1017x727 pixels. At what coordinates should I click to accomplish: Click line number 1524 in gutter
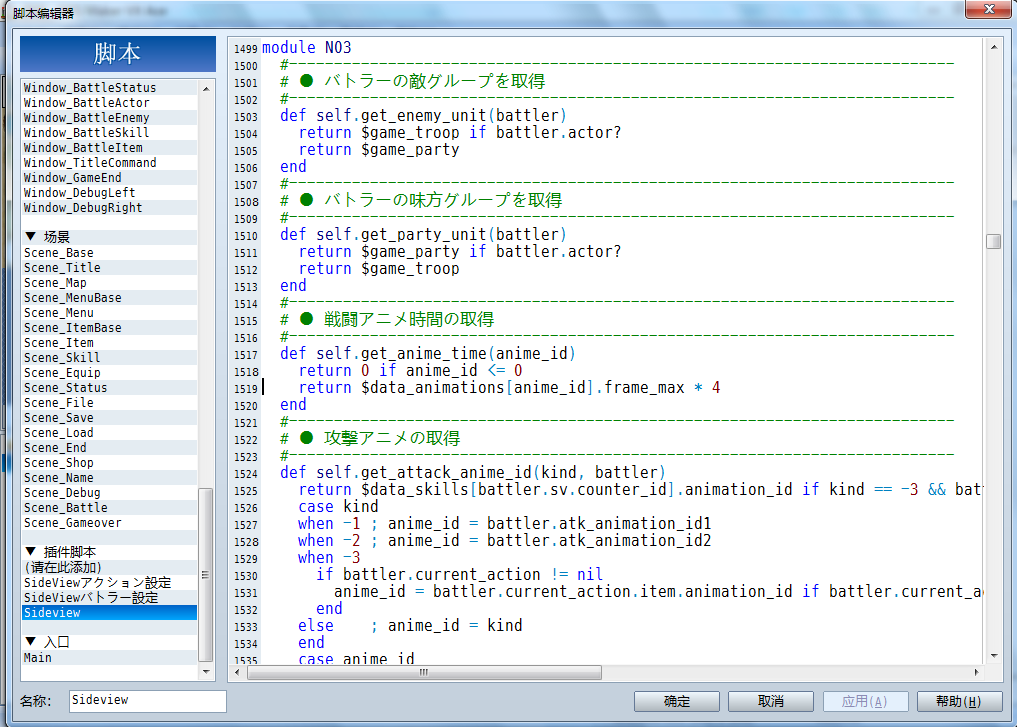246,474
